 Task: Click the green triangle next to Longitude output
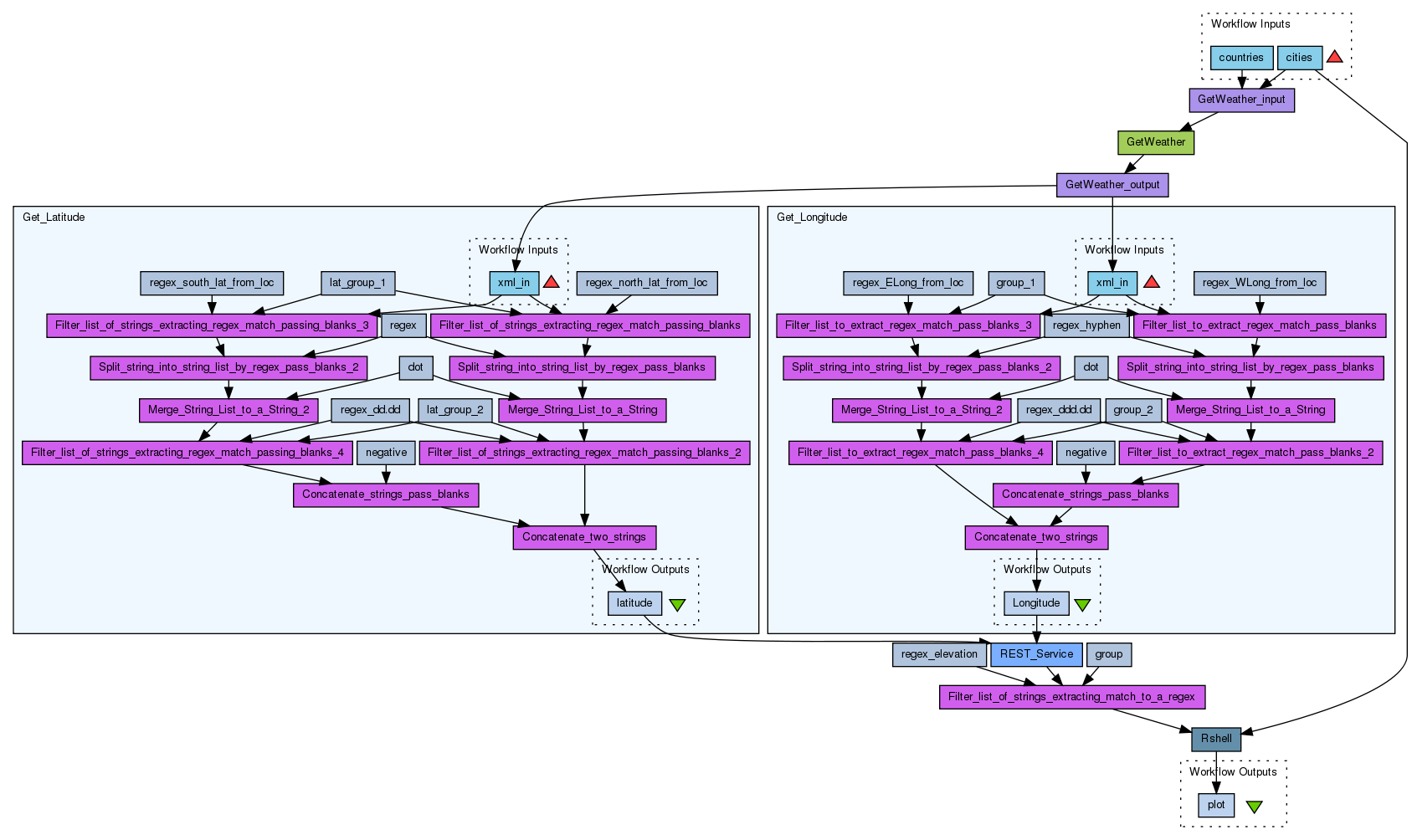coord(1082,605)
